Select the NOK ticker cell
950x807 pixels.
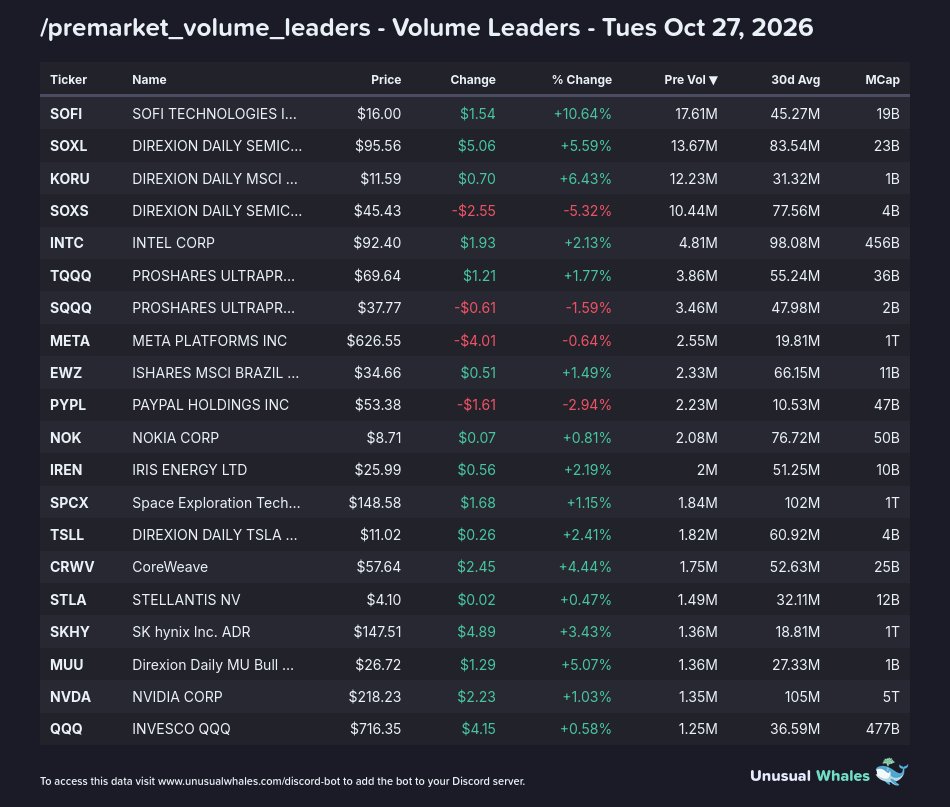(x=65, y=438)
